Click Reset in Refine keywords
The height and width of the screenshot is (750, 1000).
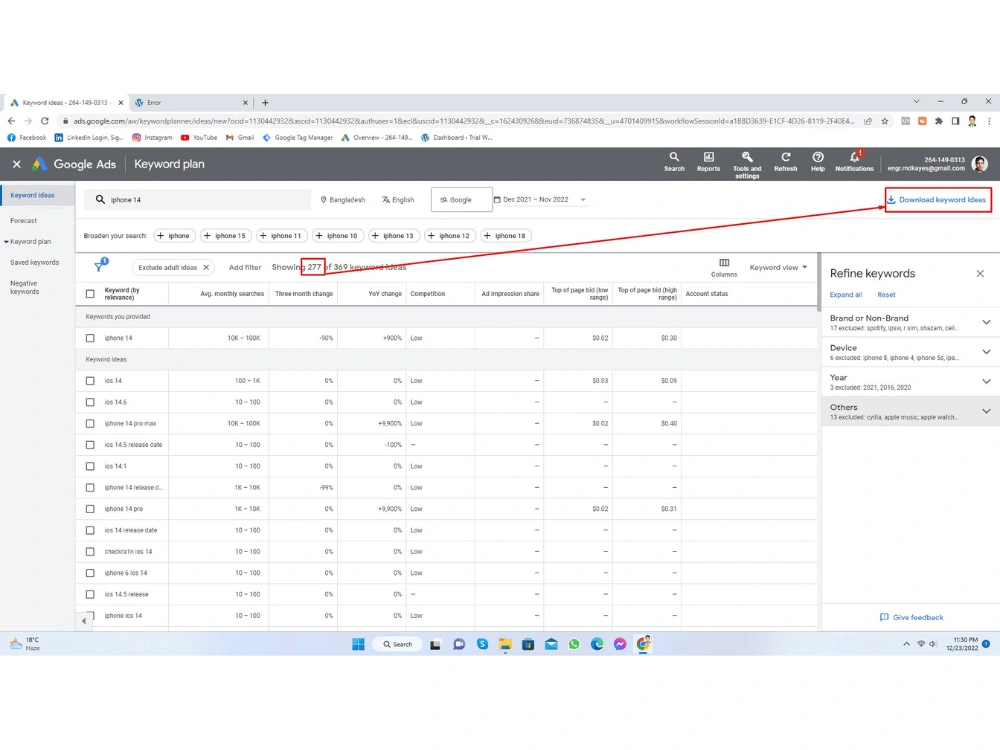(886, 295)
